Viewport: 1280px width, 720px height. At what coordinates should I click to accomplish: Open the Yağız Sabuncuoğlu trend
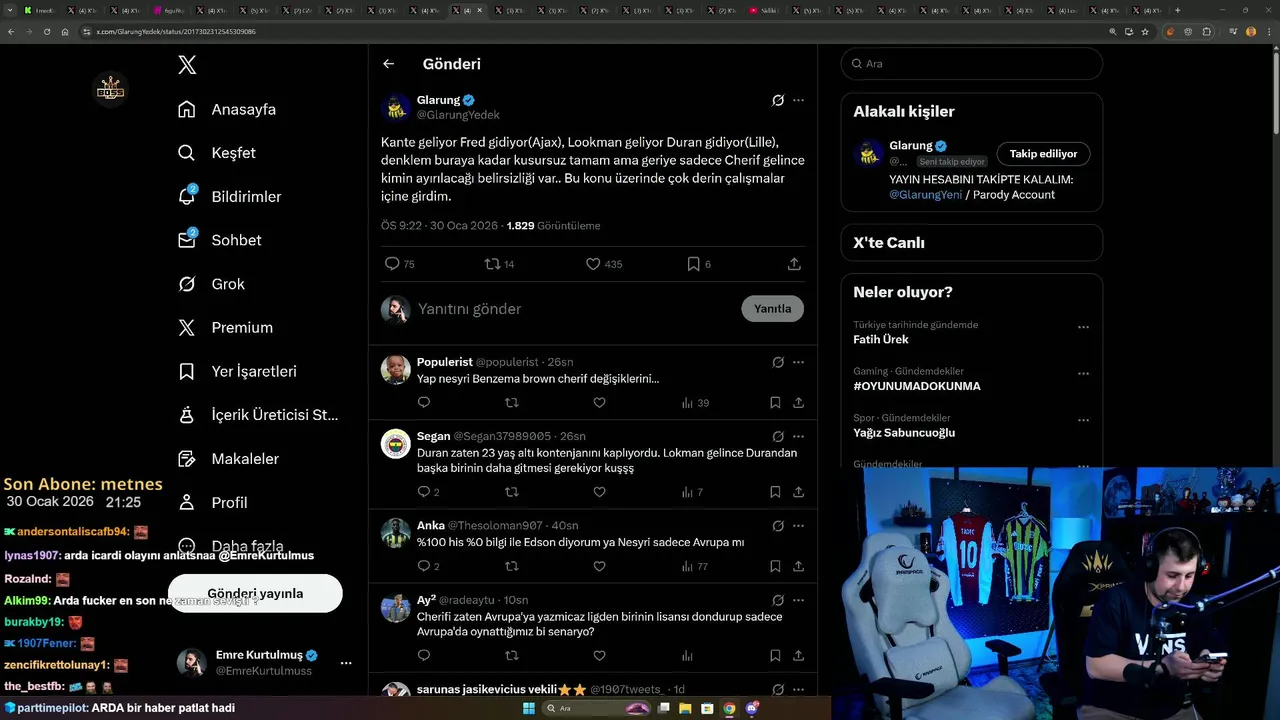(904, 433)
